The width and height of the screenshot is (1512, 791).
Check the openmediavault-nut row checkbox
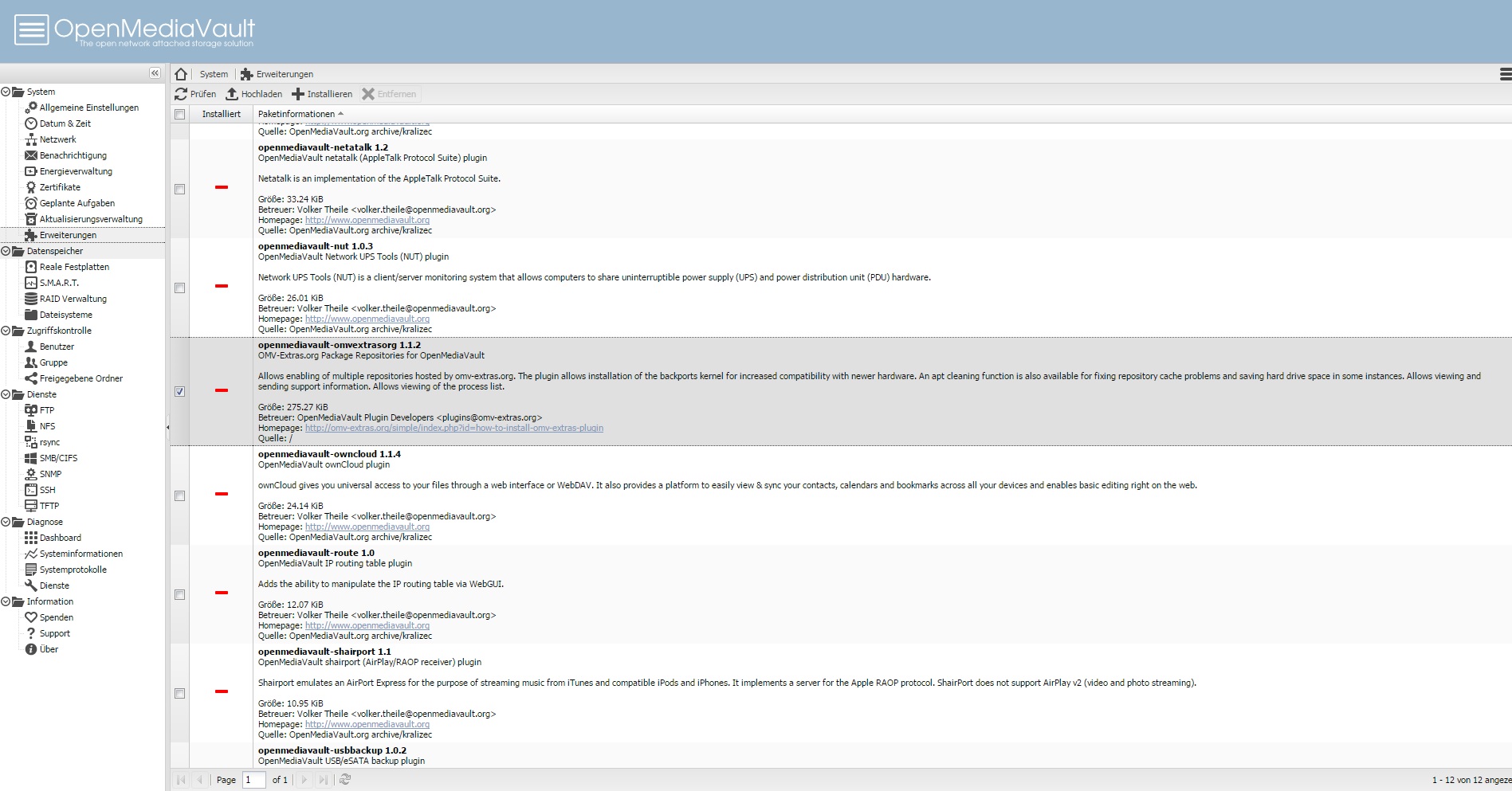180,288
